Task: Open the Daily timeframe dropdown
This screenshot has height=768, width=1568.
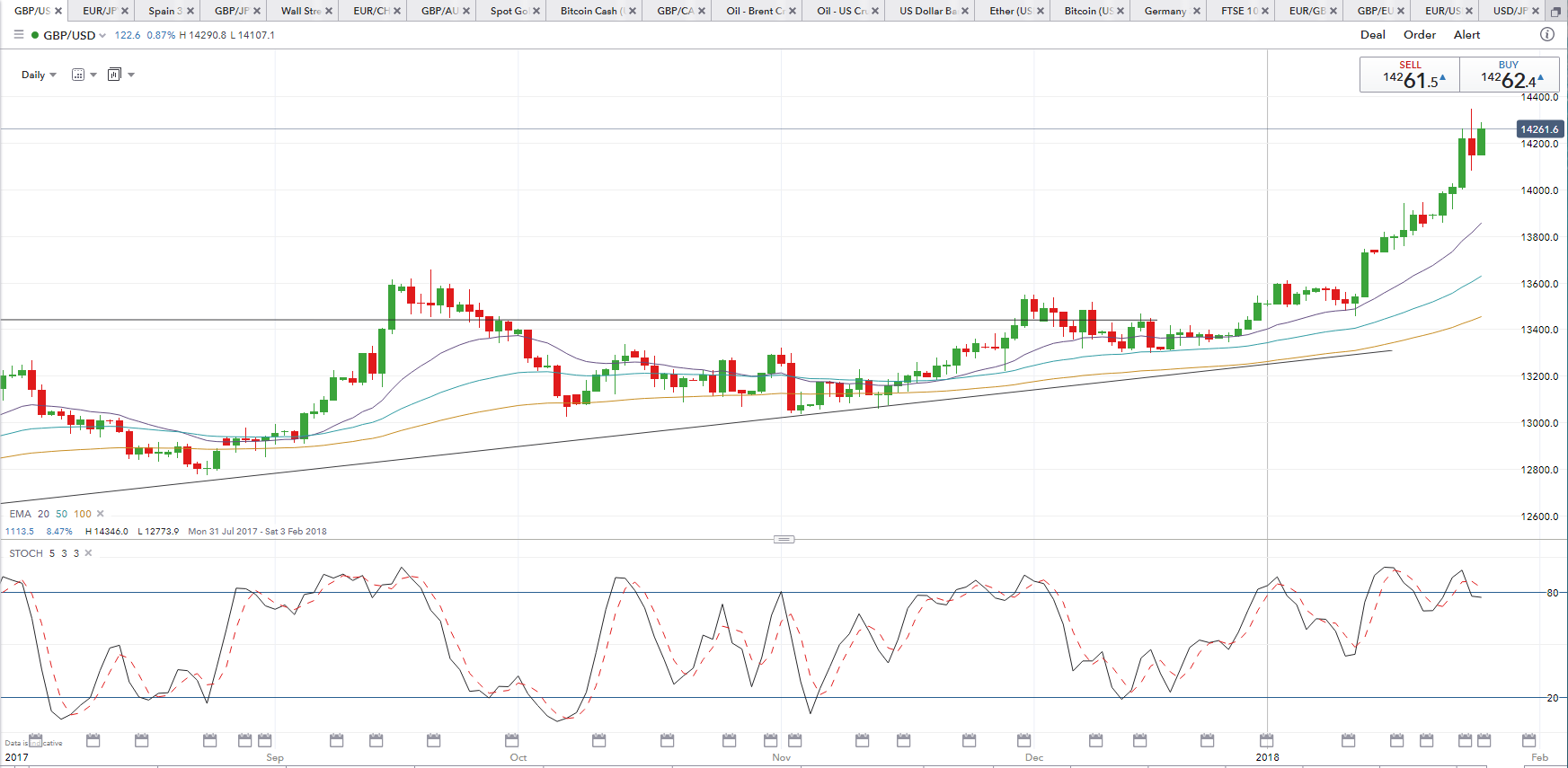Action: pos(39,75)
